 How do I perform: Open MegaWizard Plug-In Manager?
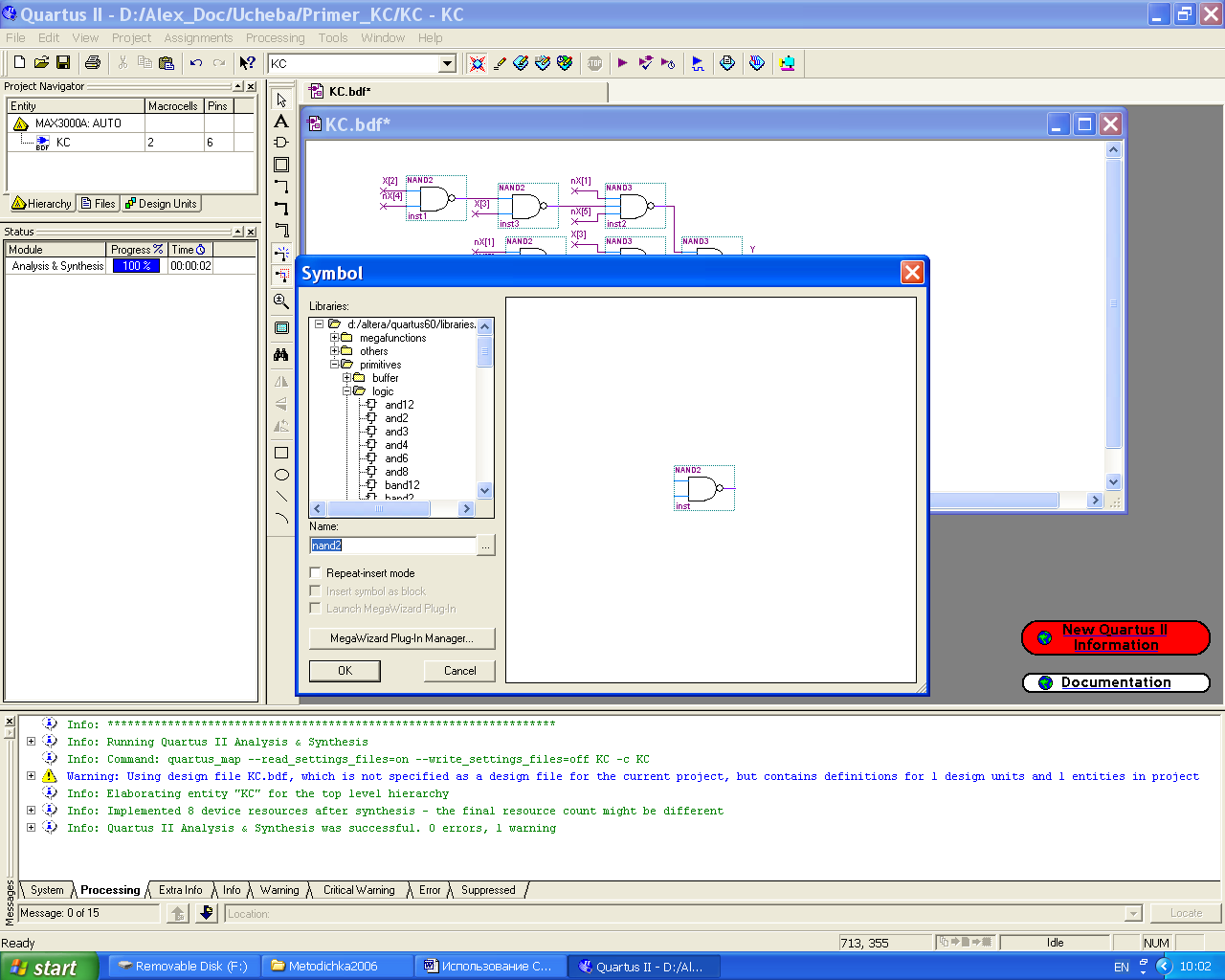click(402, 638)
